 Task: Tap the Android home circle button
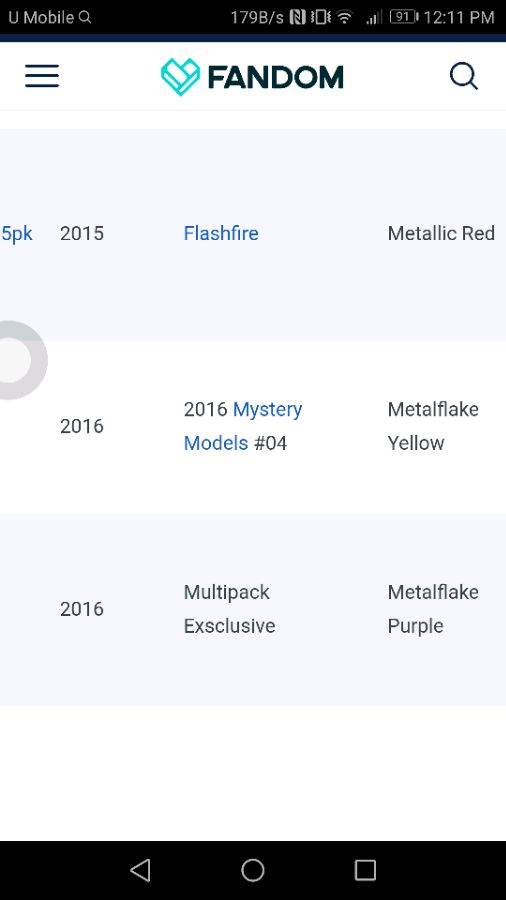pyautogui.click(x=252, y=870)
